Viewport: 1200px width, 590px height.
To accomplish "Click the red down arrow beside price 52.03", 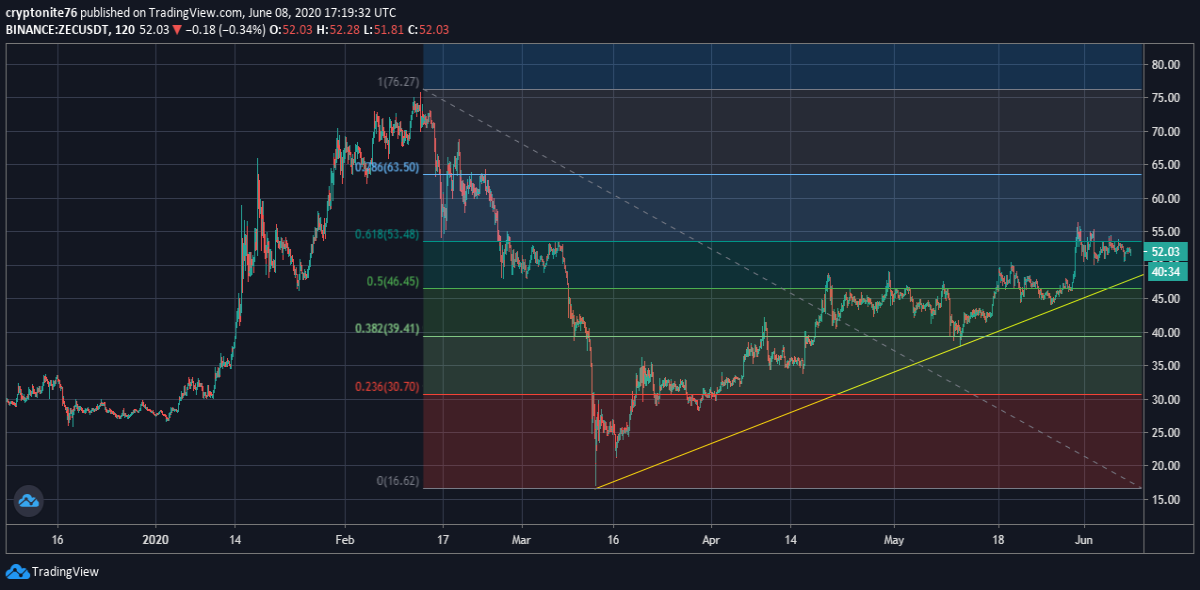I will coord(178,30).
